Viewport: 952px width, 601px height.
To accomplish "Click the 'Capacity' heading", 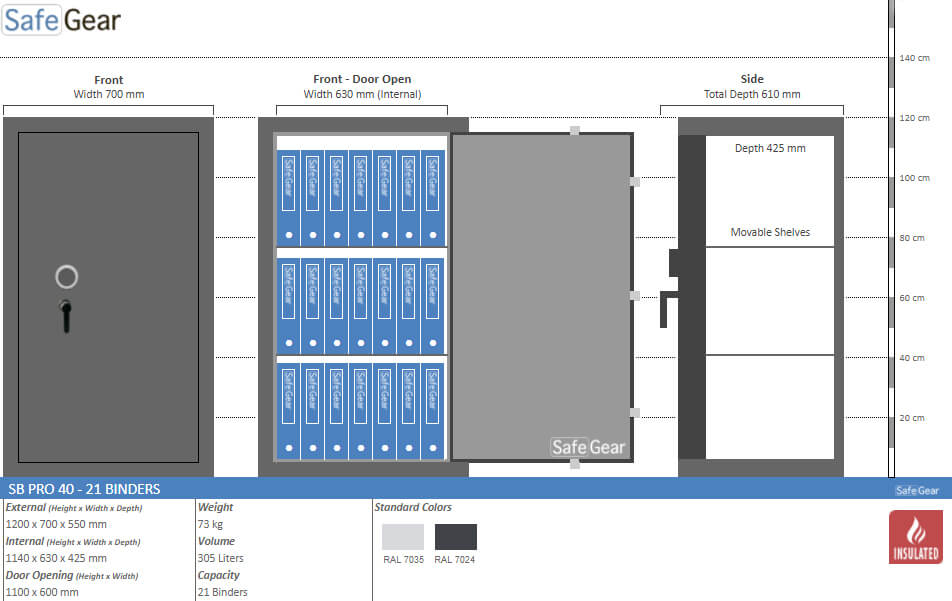I will click(x=219, y=575).
